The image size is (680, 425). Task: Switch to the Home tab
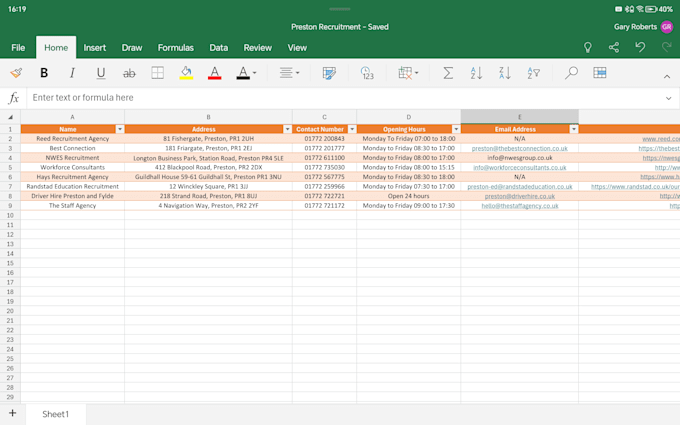[56, 48]
